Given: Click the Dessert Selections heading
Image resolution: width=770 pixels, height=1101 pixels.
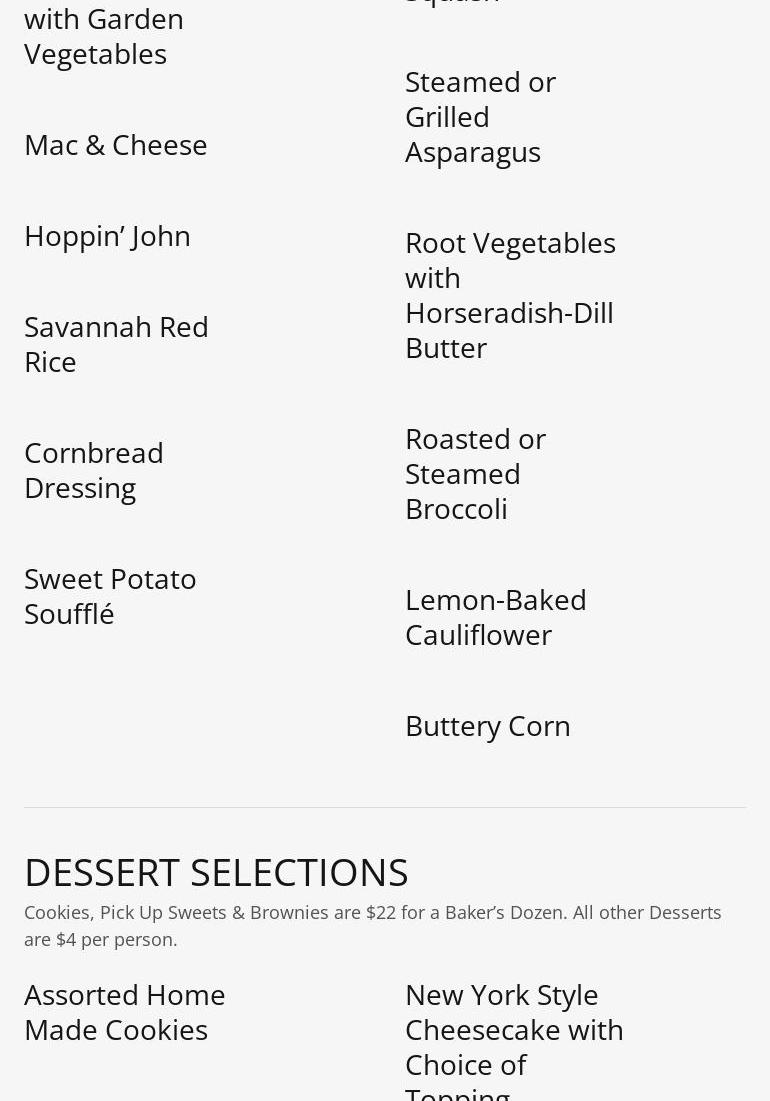Looking at the screenshot, I should coord(216,873).
